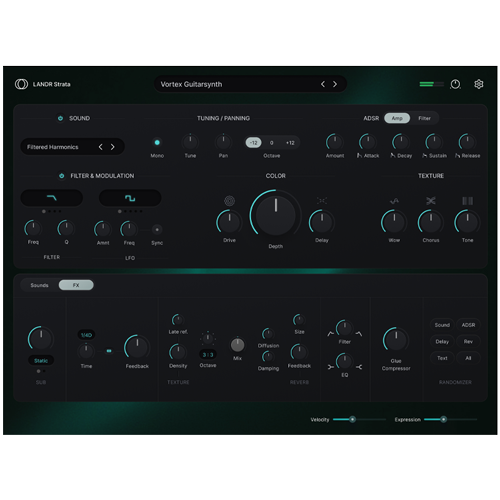
Task: Toggle the Mono switch
Action: 157,143
